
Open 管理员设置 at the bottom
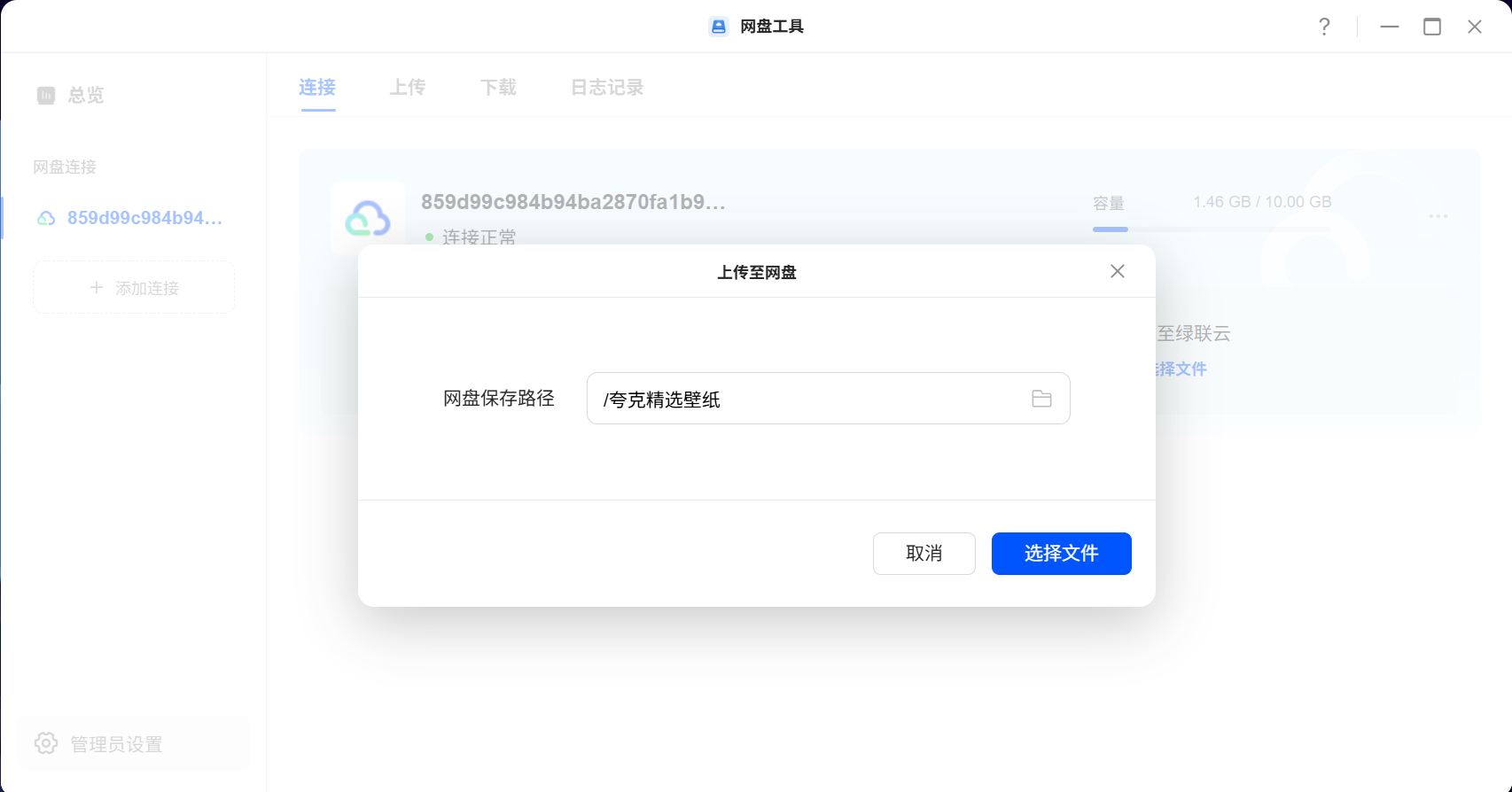pos(133,743)
